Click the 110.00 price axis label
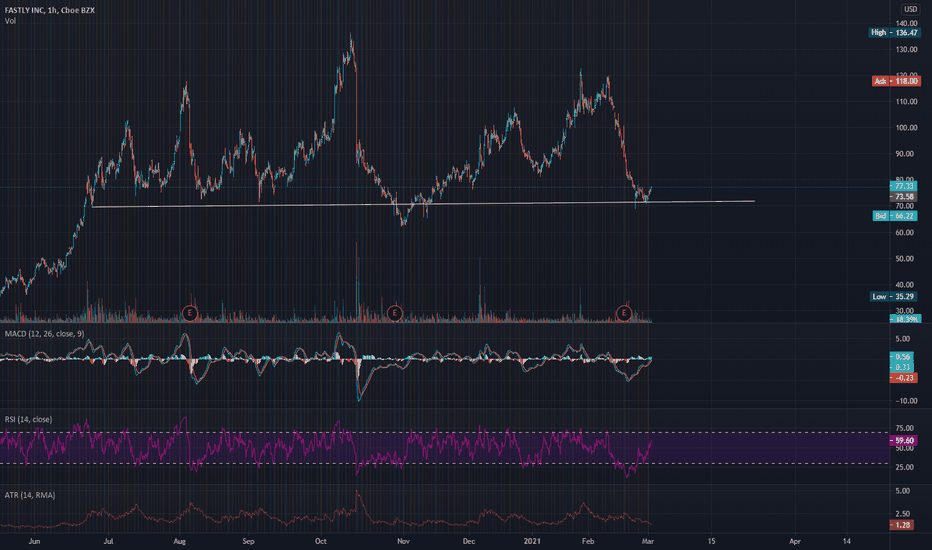Viewport: 932px width, 550px height. click(x=906, y=102)
